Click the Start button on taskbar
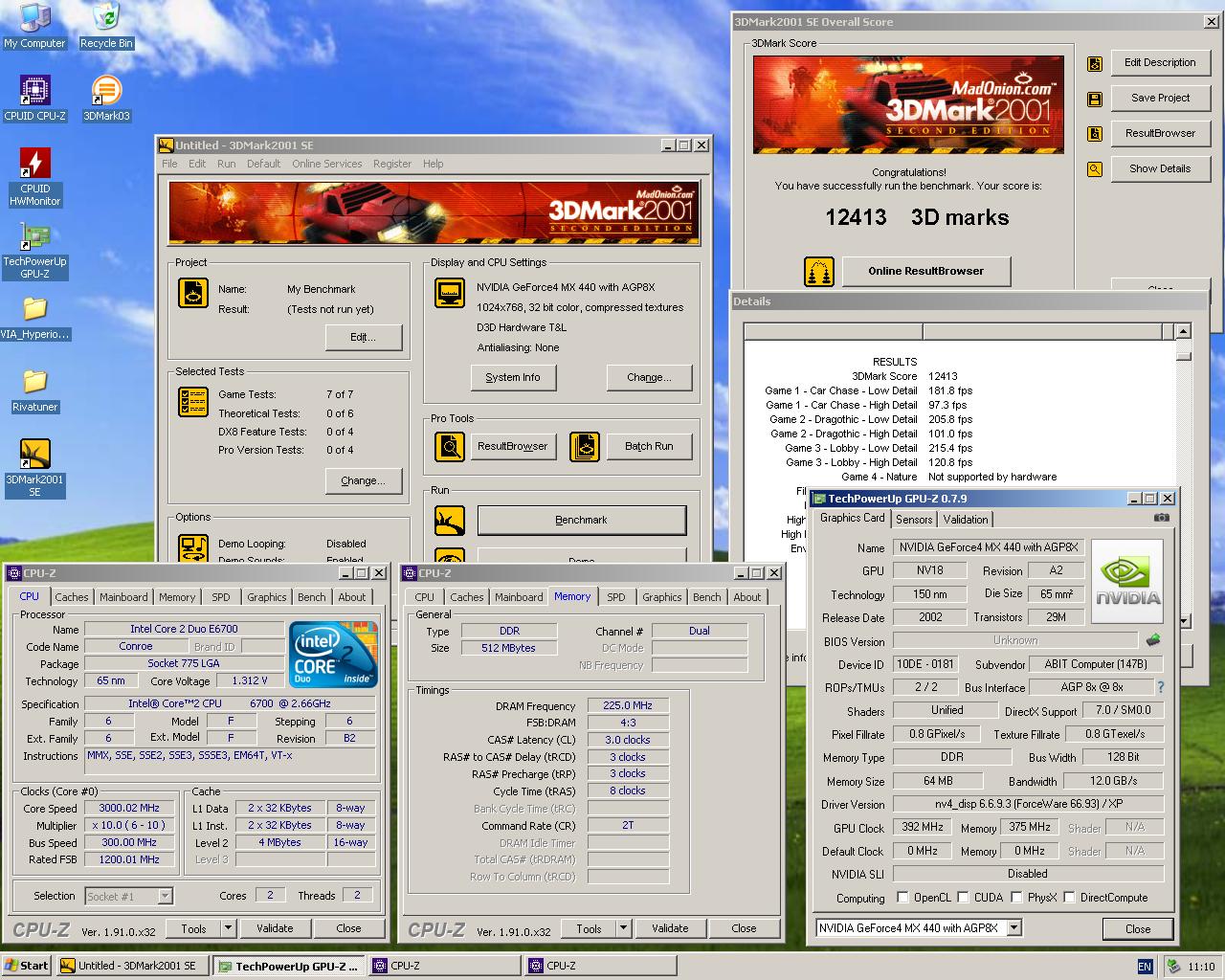Image resolution: width=1225 pixels, height=980 pixels. (27, 966)
